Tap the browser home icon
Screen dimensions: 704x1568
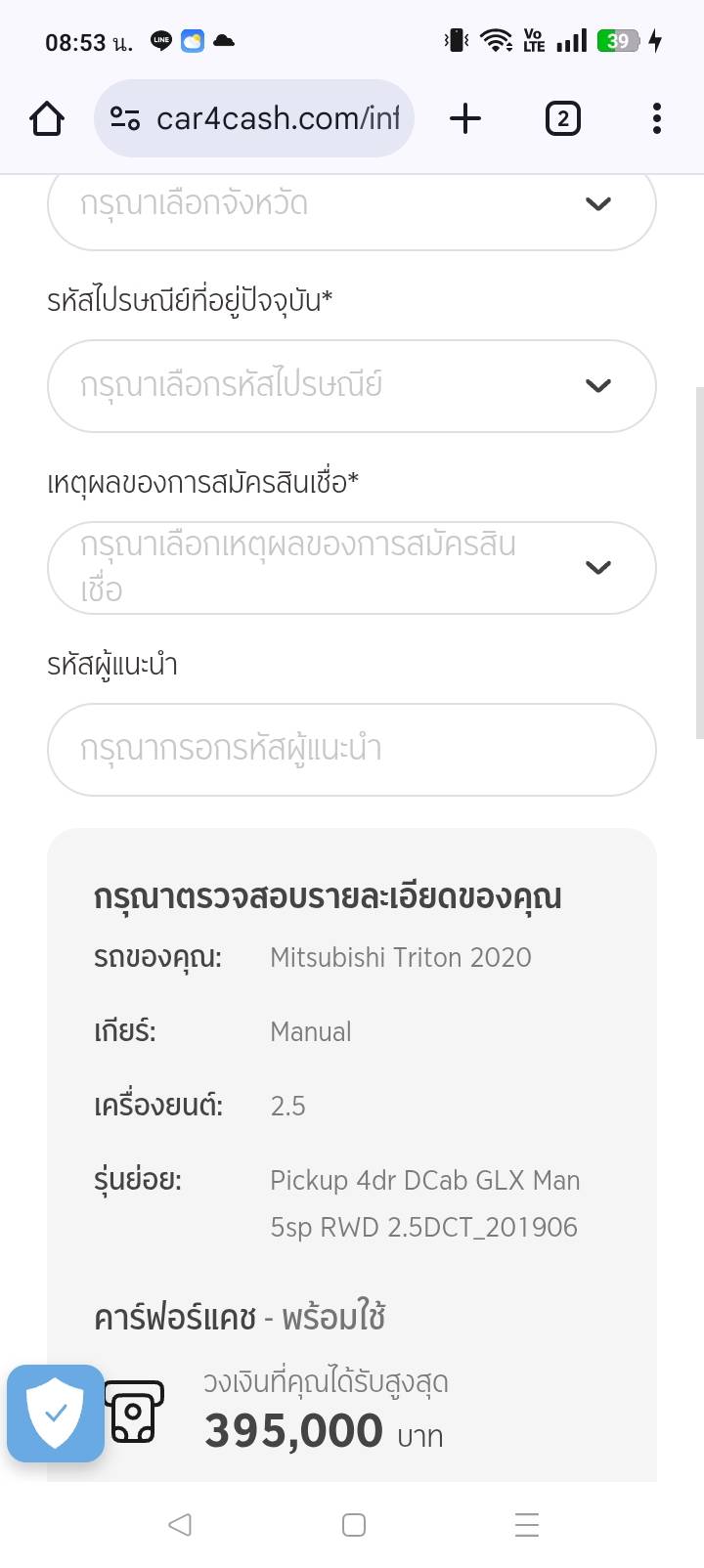[47, 119]
